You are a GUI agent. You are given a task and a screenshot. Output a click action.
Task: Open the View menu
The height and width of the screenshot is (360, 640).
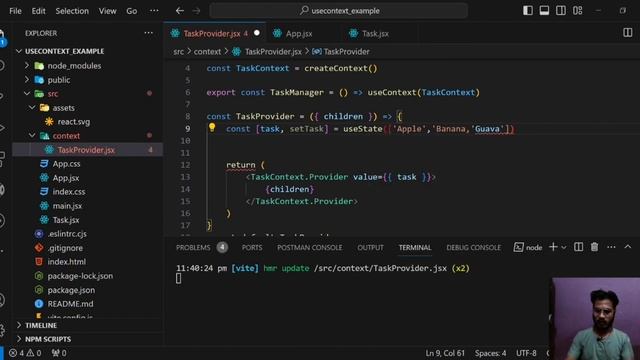[x=107, y=11]
